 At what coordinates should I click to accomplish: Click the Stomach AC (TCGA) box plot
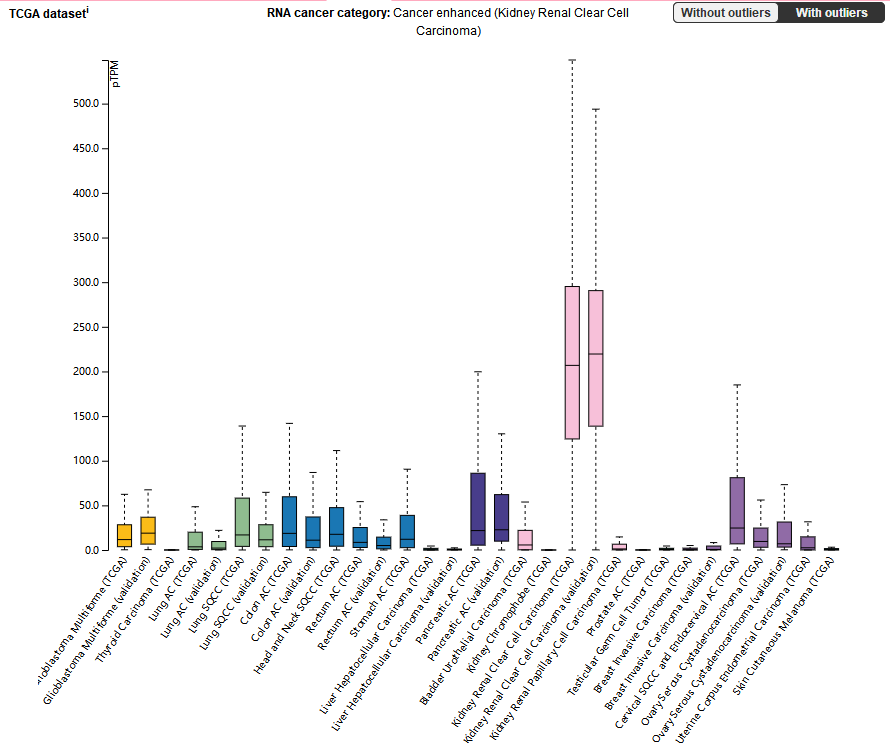[x=407, y=530]
